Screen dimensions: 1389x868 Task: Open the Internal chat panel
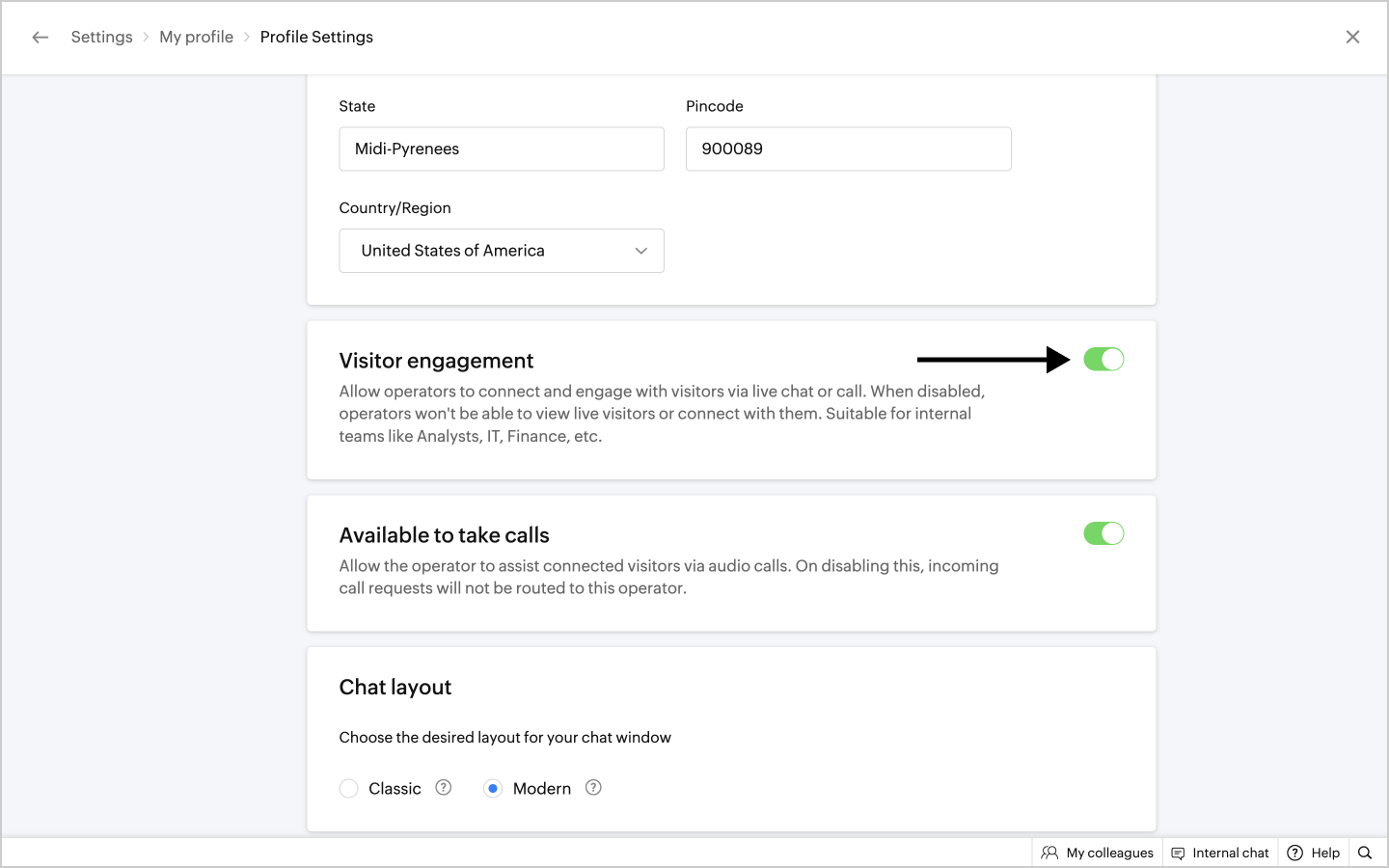(x=1230, y=853)
